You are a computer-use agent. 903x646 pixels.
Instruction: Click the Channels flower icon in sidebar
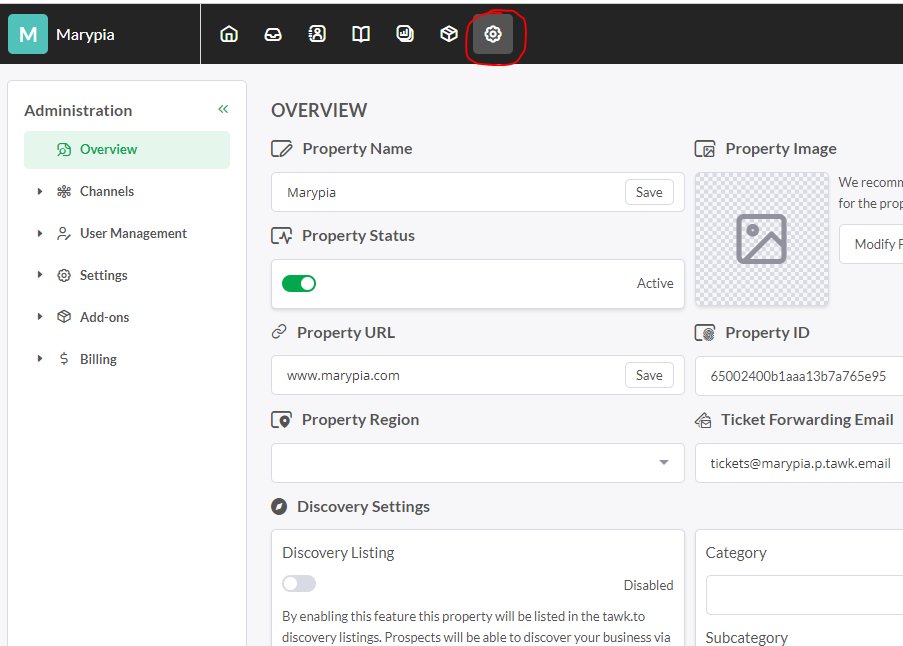click(x=64, y=191)
